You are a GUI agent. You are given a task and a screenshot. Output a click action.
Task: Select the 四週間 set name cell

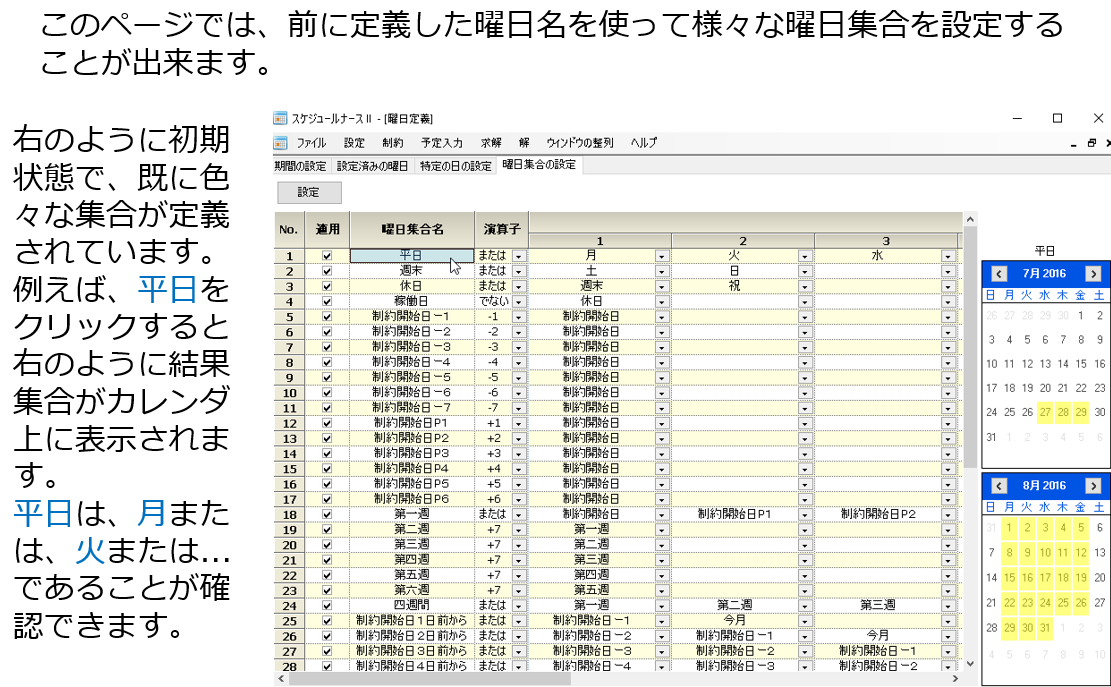(x=412, y=606)
